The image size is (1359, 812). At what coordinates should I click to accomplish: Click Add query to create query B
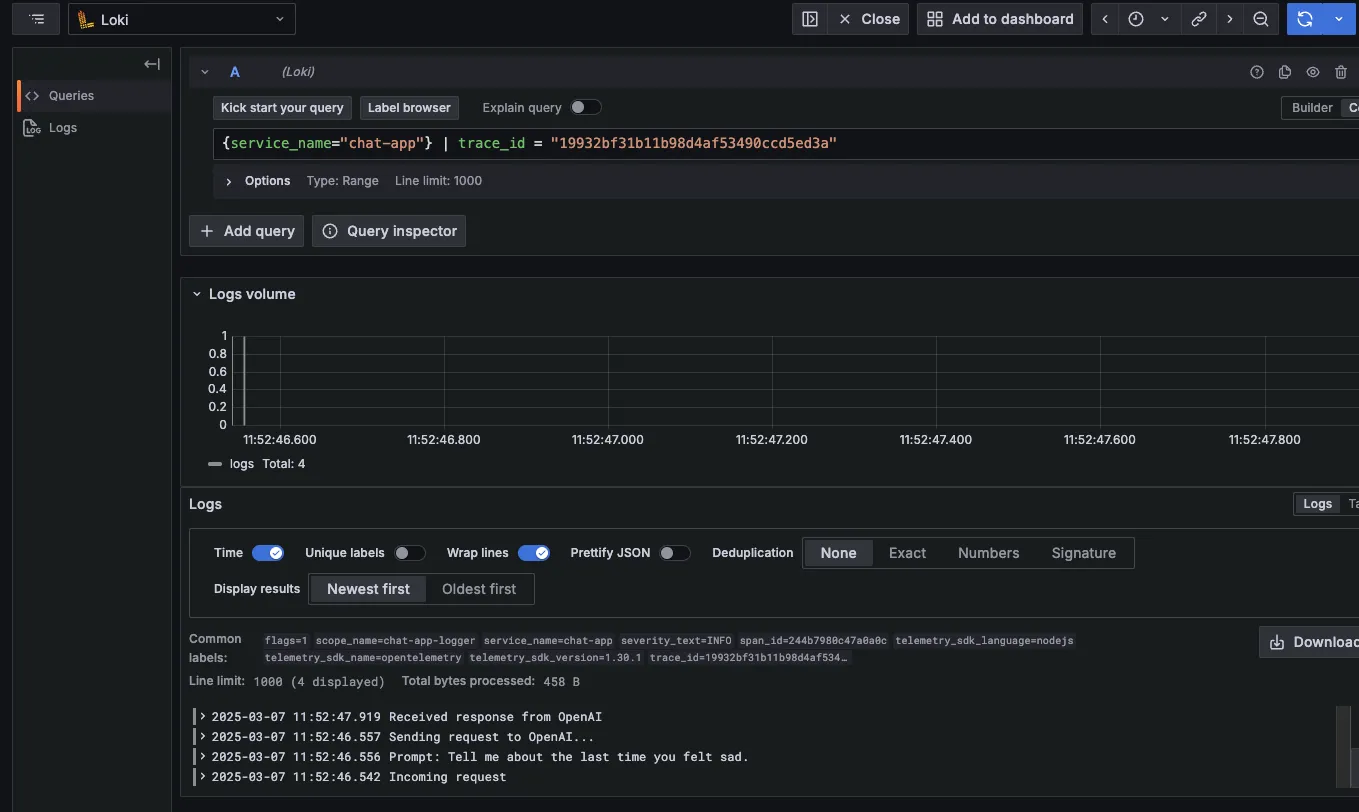point(246,231)
